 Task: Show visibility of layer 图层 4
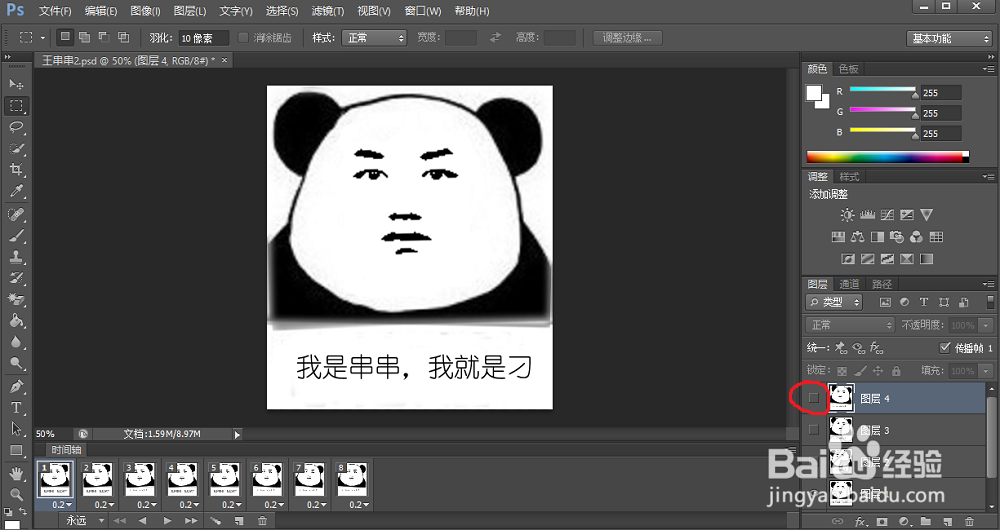click(813, 398)
